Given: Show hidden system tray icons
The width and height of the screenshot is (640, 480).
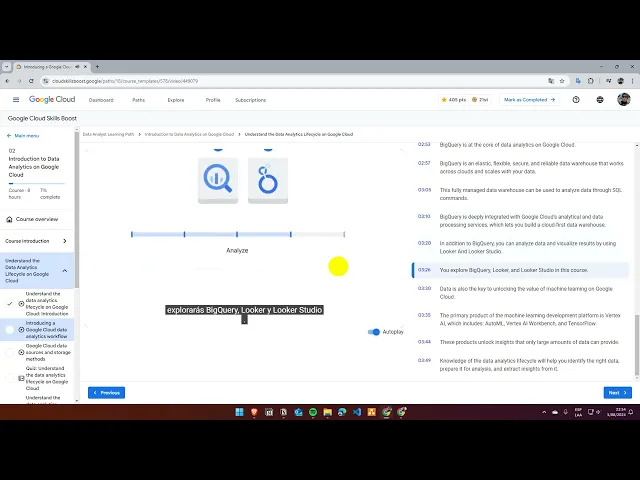Looking at the screenshot, I should tap(544, 412).
